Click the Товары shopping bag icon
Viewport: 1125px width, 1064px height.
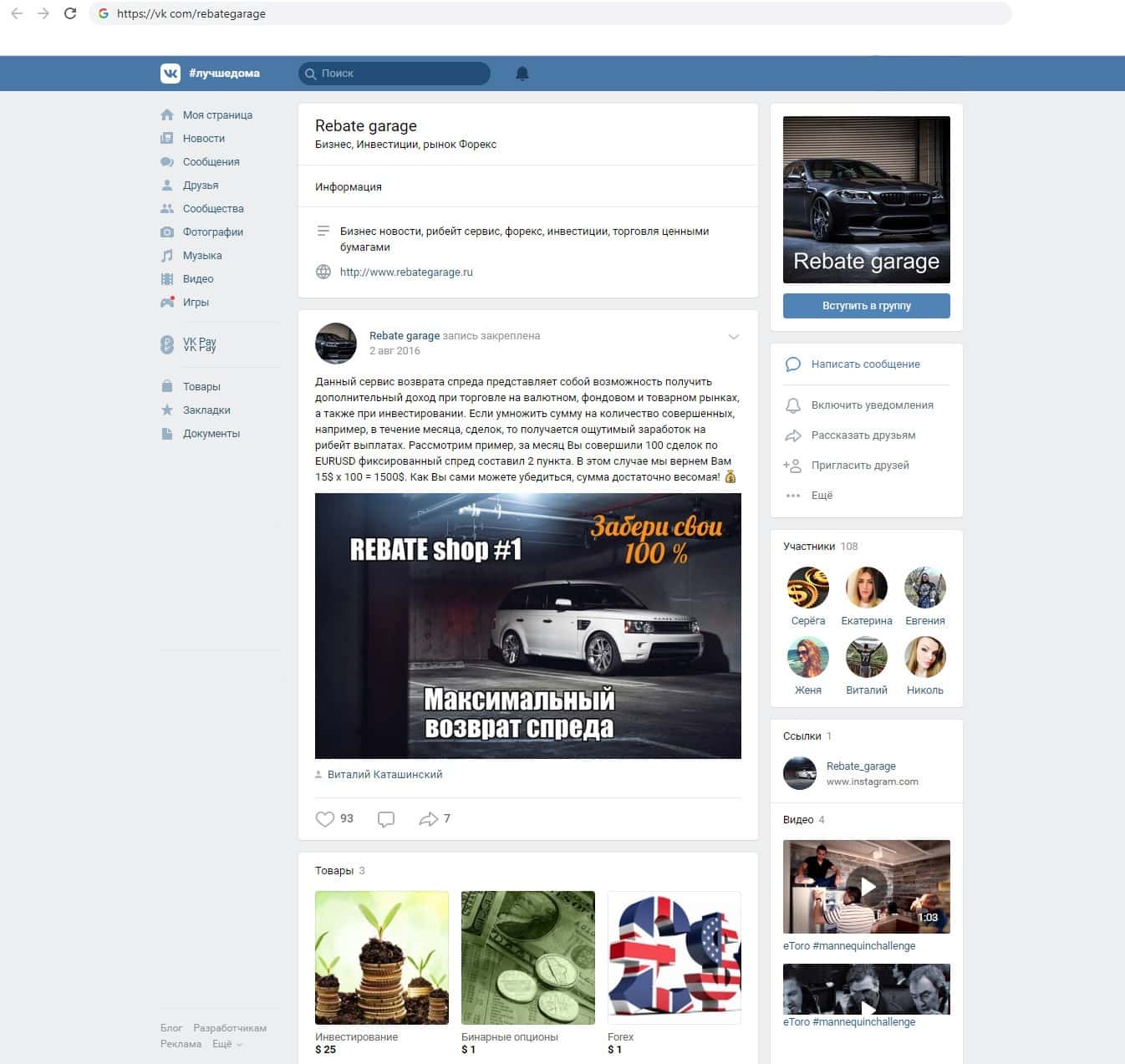click(167, 387)
